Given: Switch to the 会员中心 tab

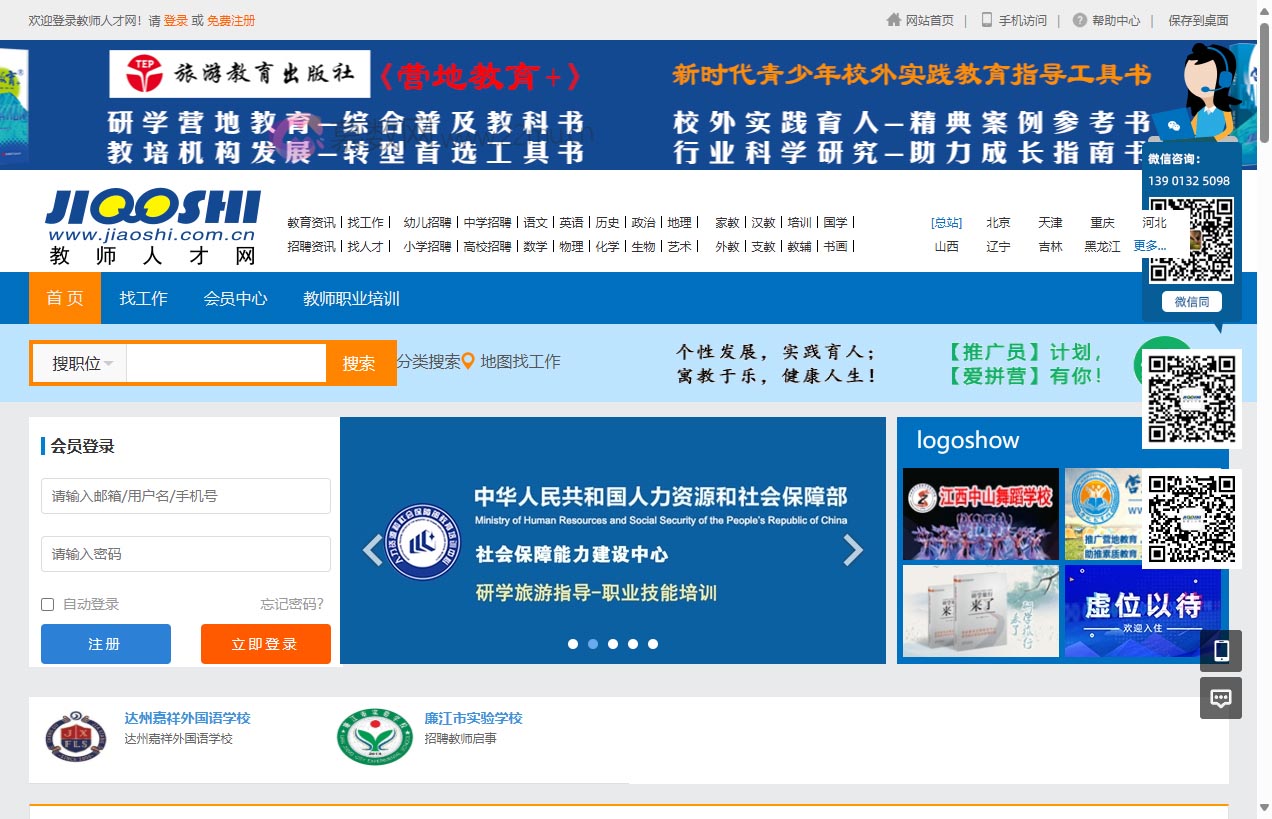Looking at the screenshot, I should pos(235,298).
